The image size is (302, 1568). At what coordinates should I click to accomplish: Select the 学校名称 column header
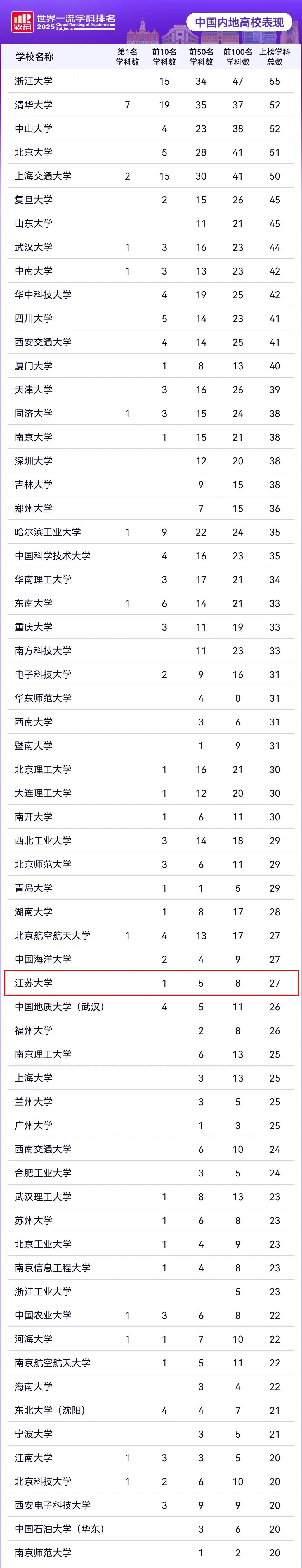[34, 57]
